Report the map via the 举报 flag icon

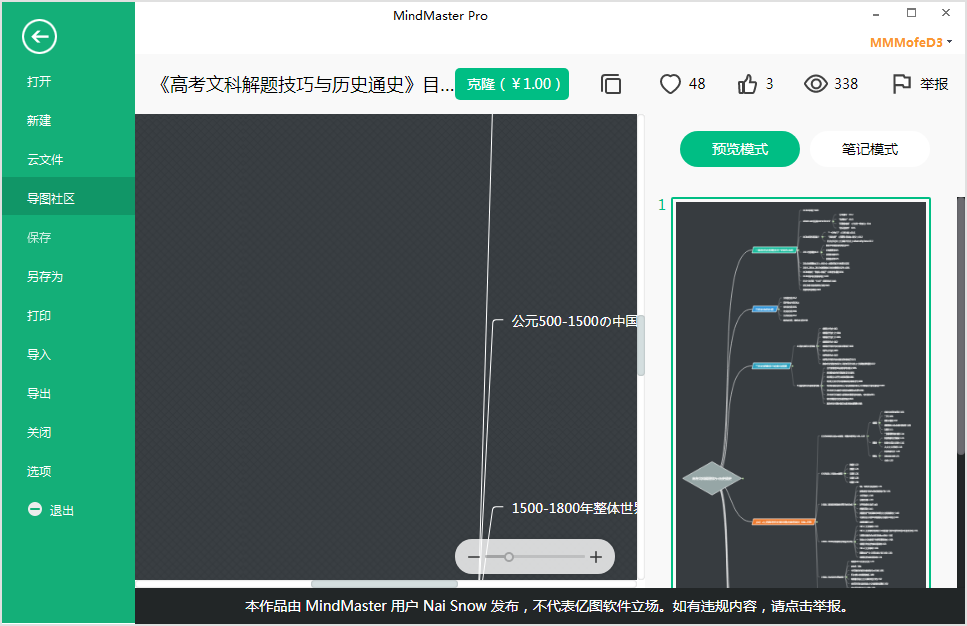point(901,84)
